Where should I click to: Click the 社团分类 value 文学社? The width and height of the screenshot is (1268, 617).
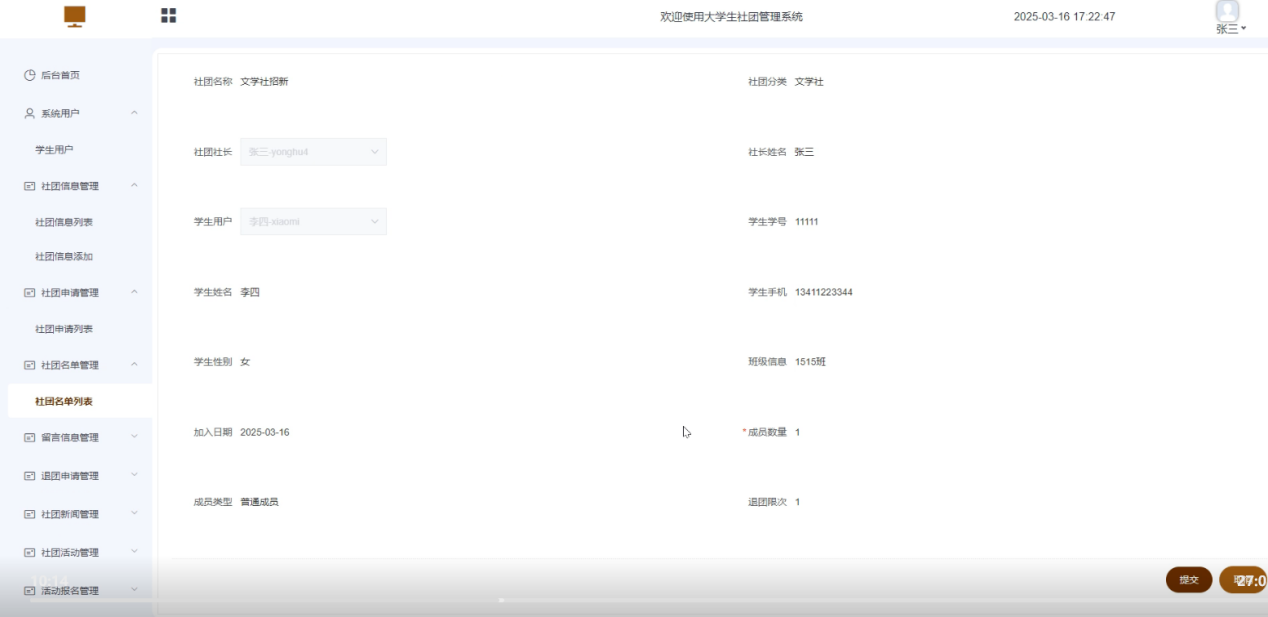pos(809,82)
